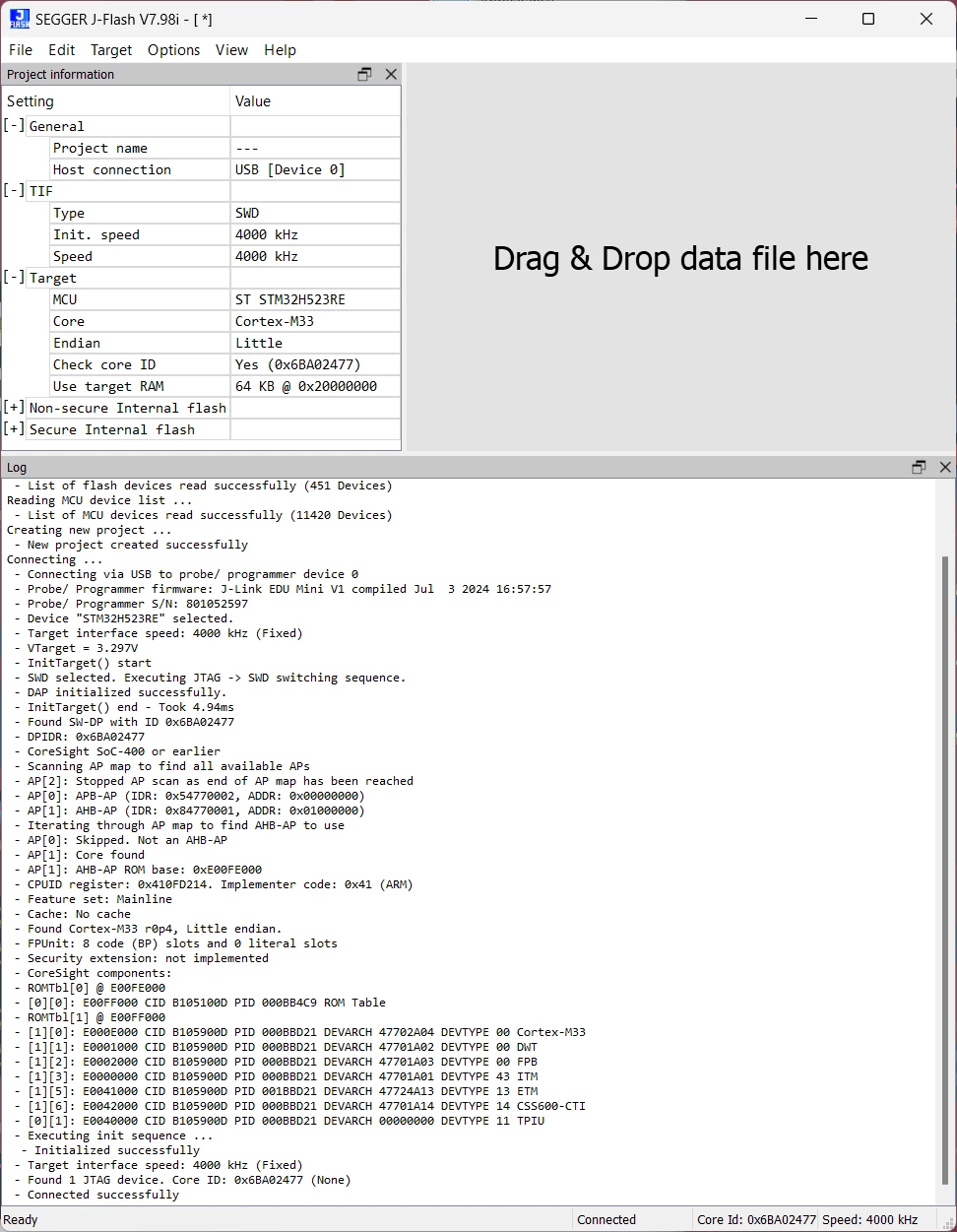Click the CPUID register log line

click(214, 884)
